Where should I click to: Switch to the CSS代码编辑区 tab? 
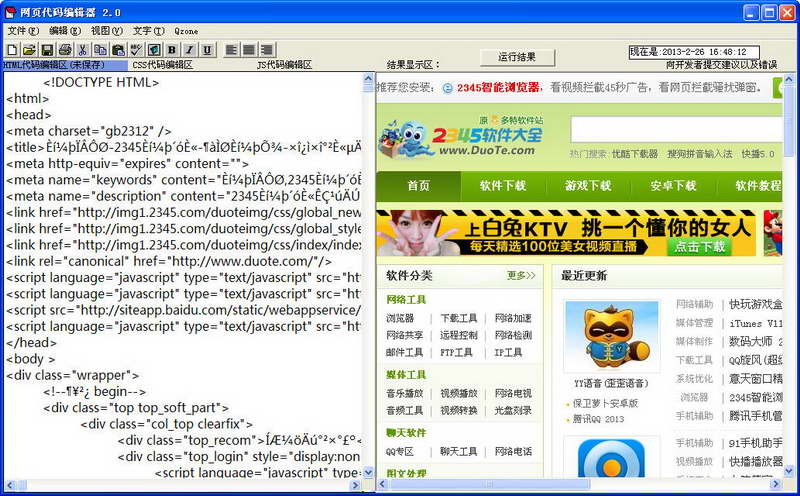(163, 65)
